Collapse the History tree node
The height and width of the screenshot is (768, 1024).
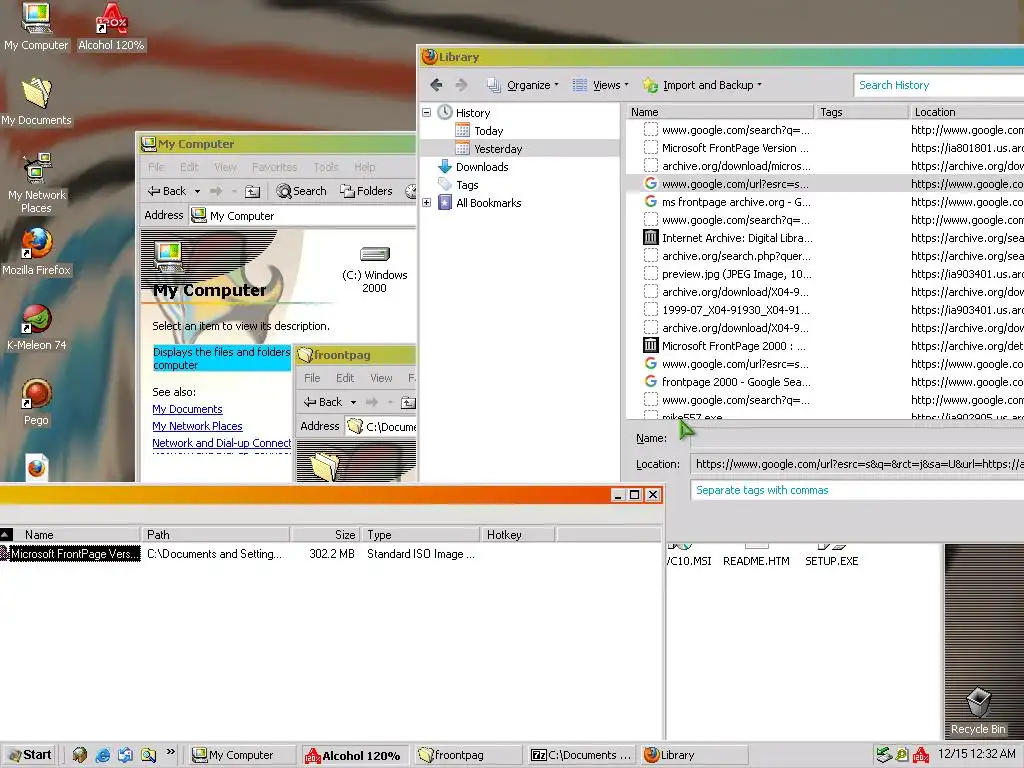tap(426, 112)
